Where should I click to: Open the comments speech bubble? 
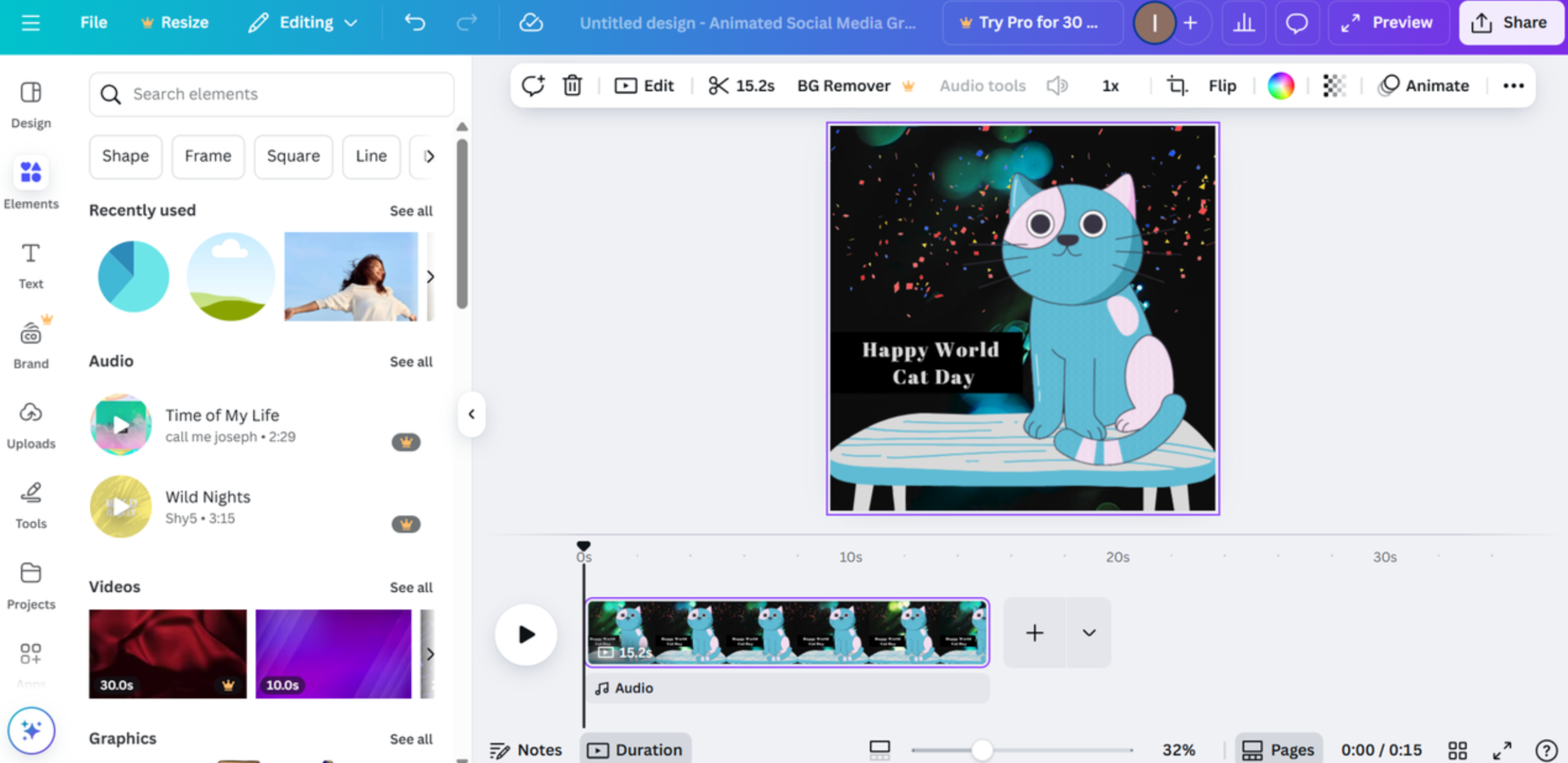[x=1296, y=23]
